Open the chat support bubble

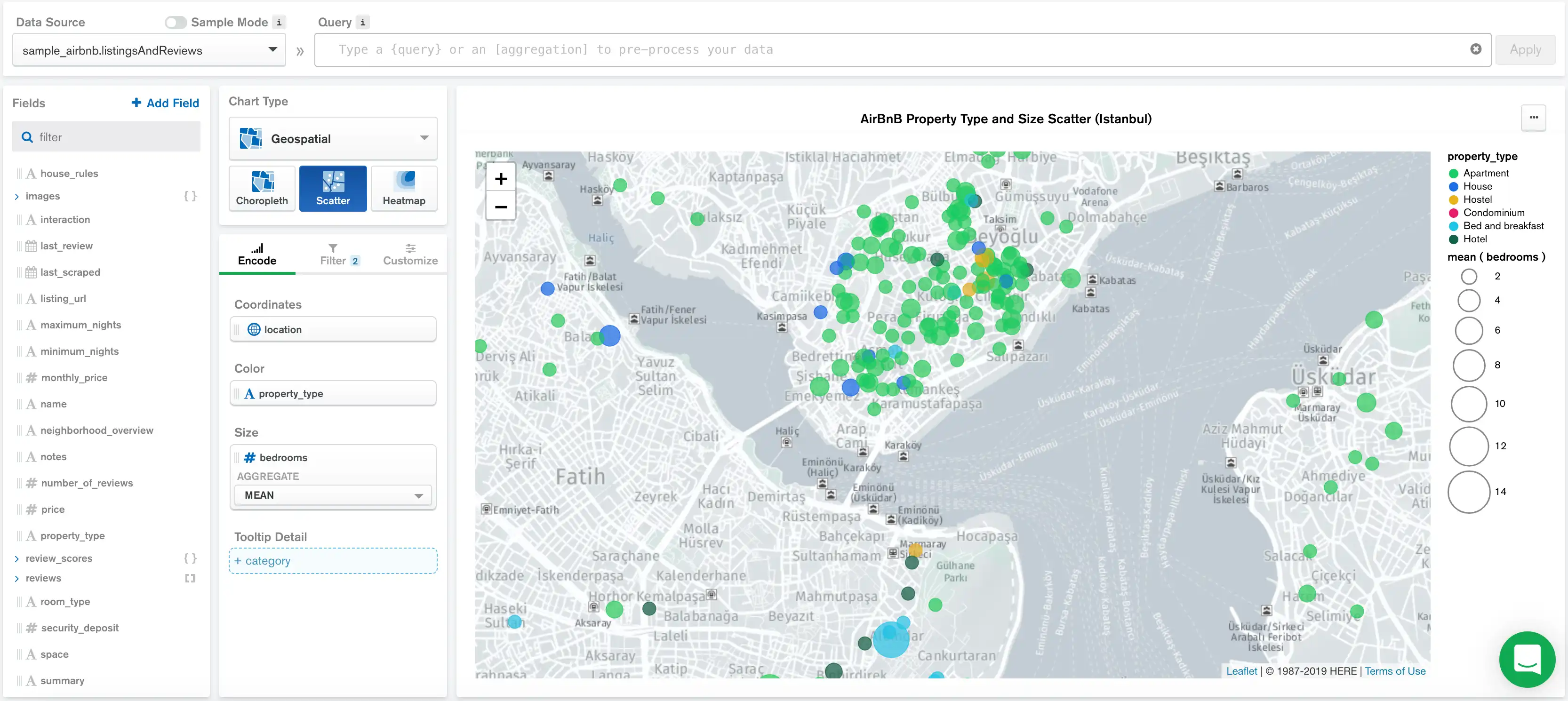[1527, 659]
